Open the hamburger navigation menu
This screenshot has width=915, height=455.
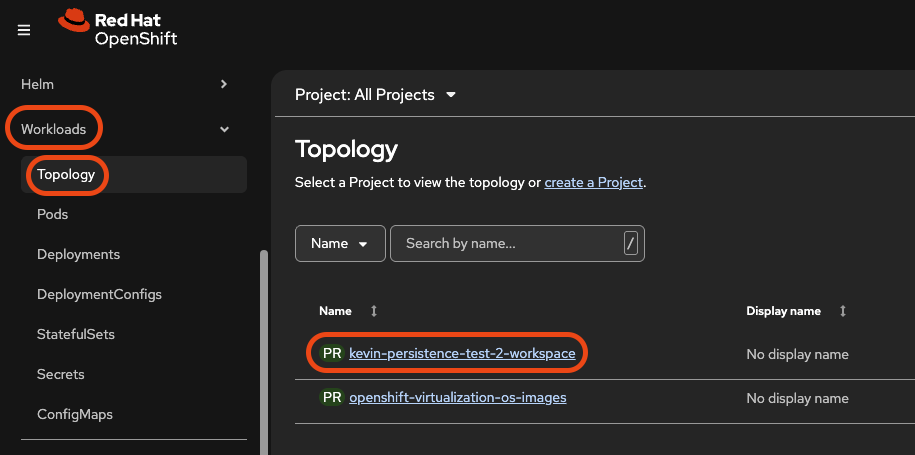(x=24, y=30)
